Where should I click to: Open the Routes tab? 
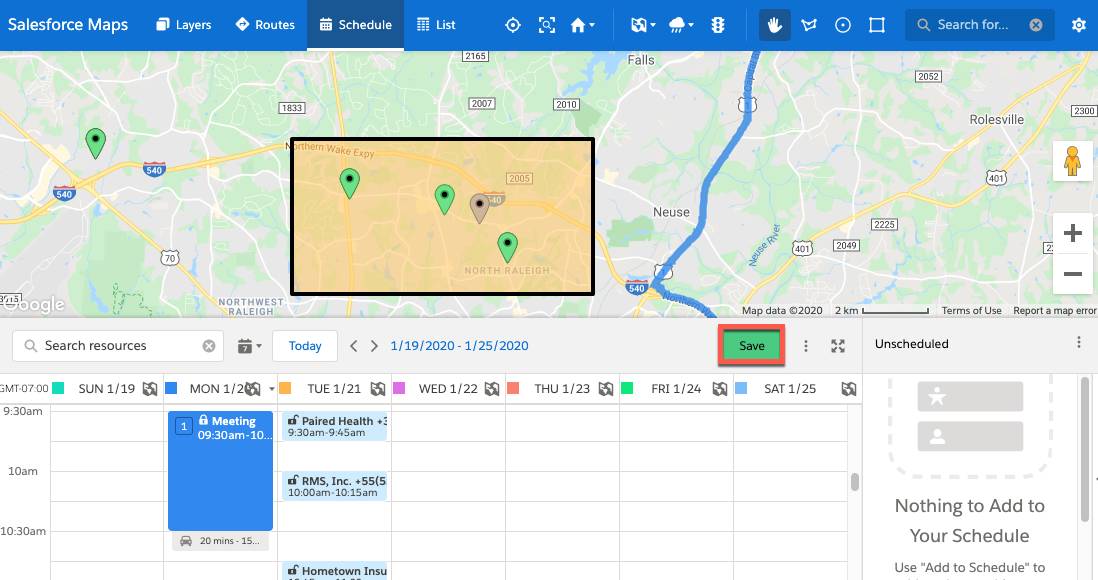[265, 25]
